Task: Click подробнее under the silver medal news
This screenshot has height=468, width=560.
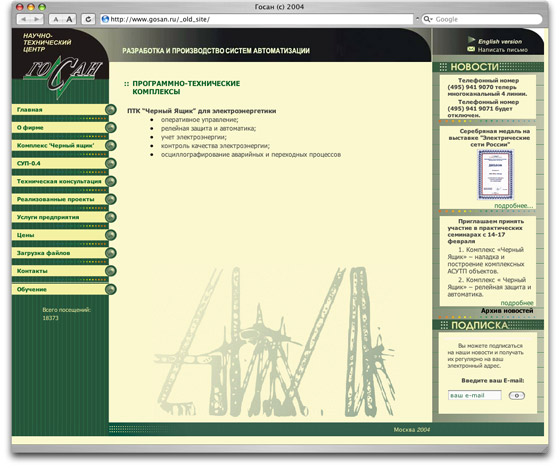Action: point(513,205)
